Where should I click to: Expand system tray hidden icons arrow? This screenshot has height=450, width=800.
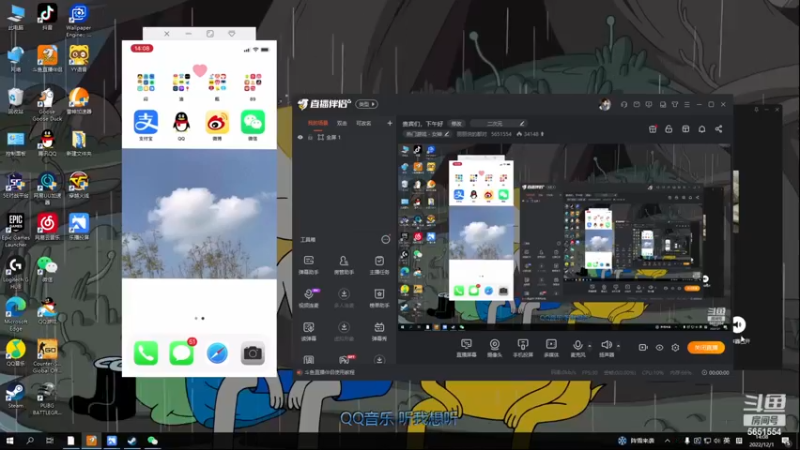point(667,441)
